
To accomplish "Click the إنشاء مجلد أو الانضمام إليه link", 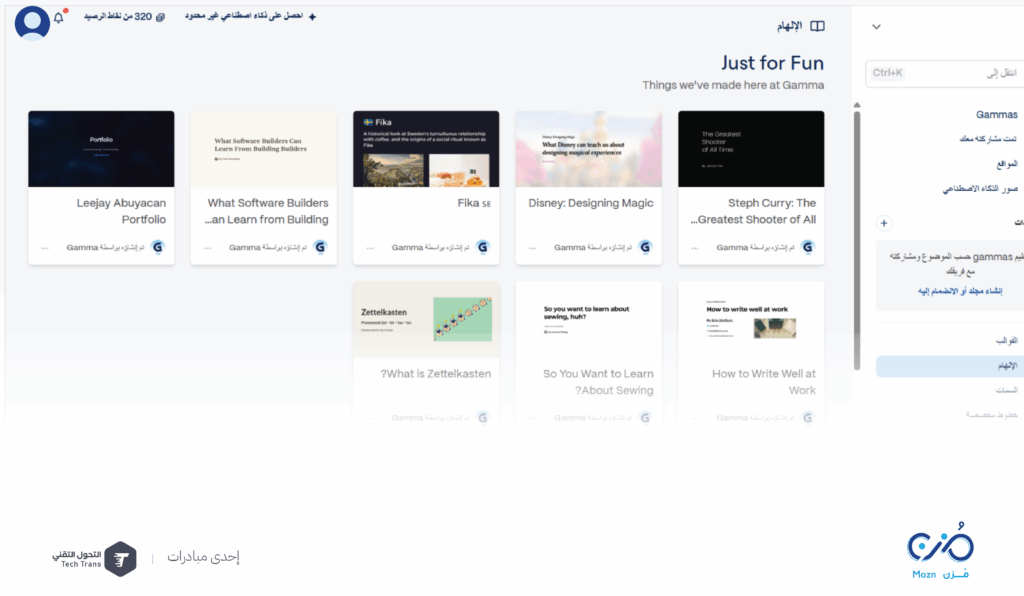I will click(x=960, y=291).
